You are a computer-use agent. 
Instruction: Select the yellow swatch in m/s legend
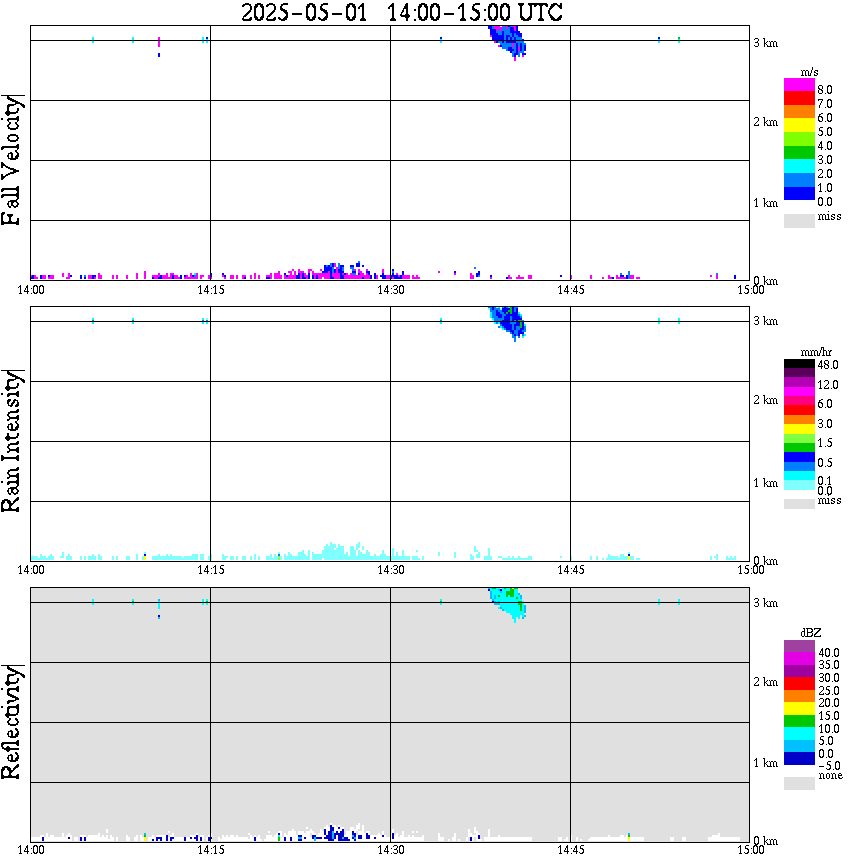click(x=799, y=126)
